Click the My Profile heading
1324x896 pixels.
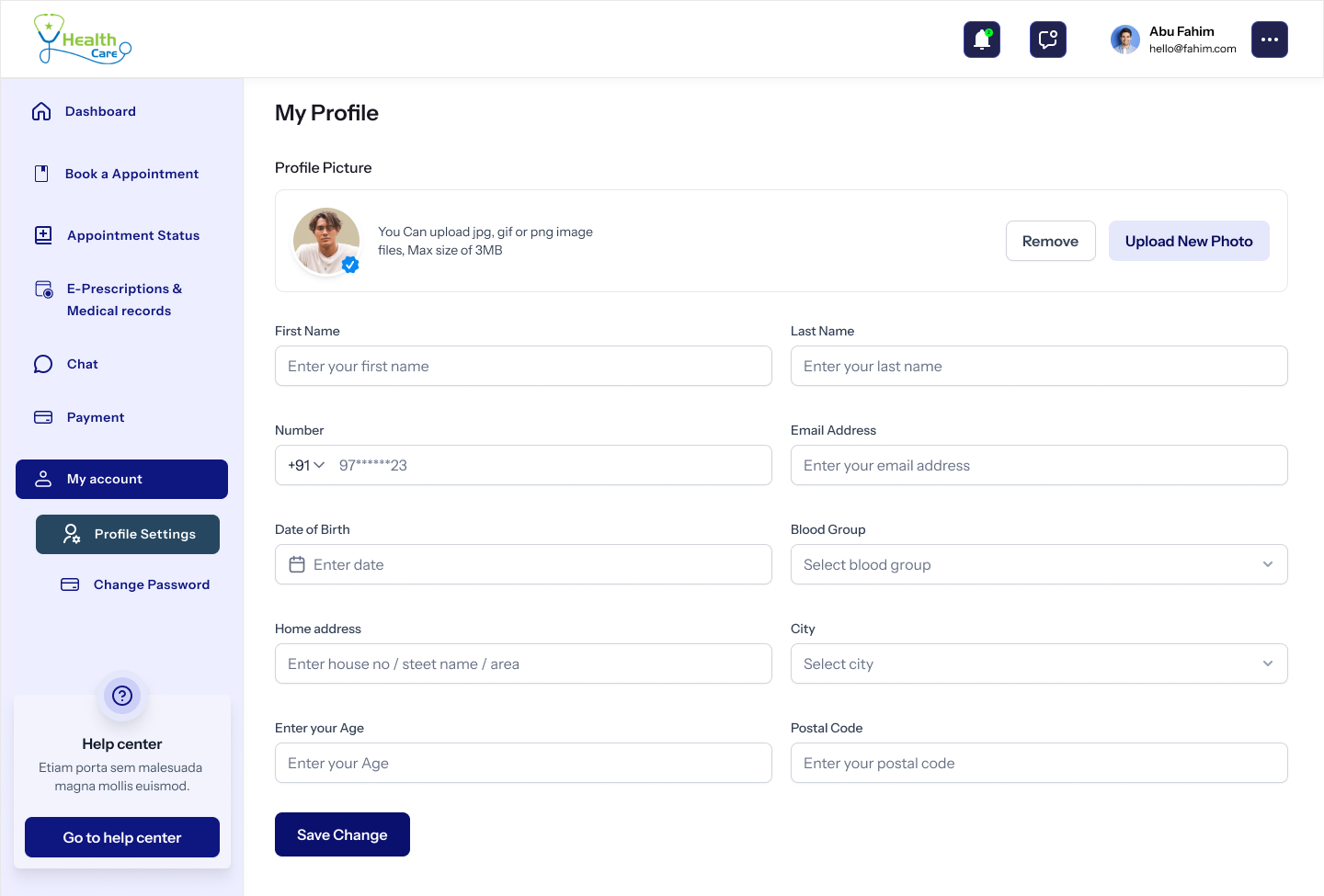326,113
